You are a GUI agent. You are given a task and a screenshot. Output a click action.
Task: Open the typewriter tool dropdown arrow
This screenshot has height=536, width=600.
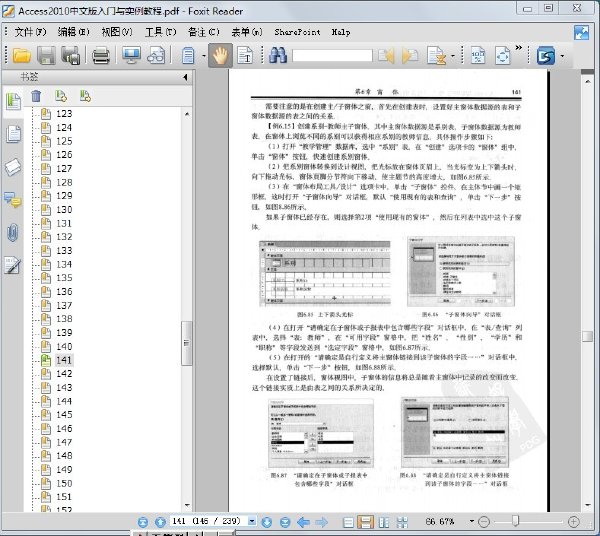point(453,56)
